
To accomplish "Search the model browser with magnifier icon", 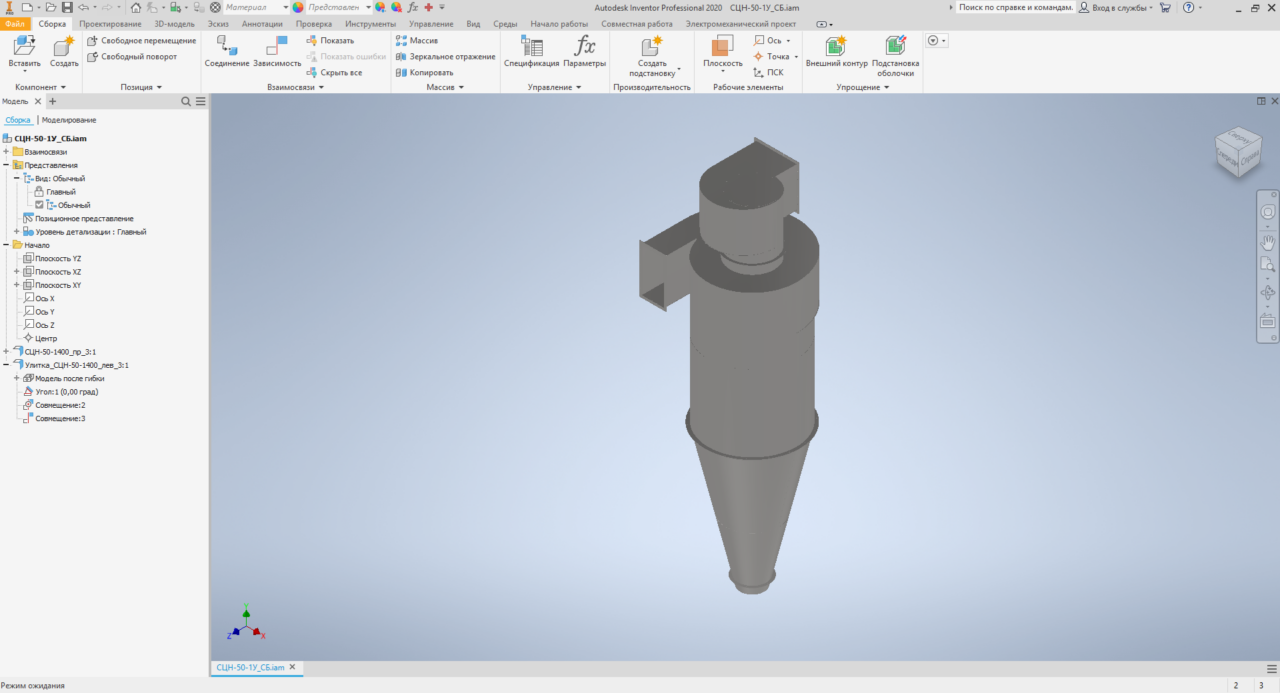I will (x=185, y=101).
